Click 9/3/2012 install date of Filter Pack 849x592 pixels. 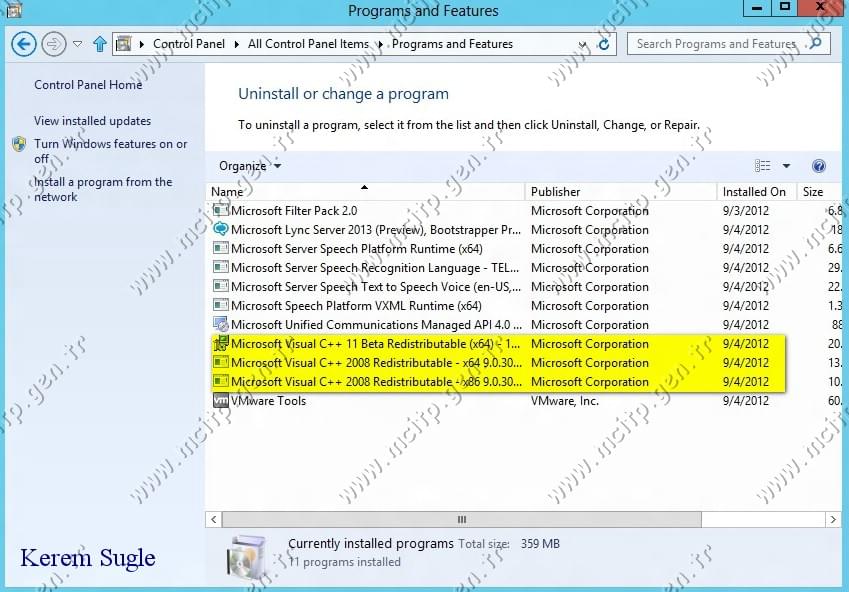point(746,211)
